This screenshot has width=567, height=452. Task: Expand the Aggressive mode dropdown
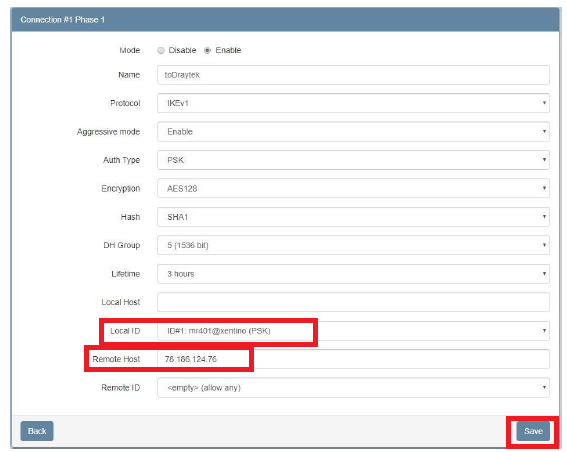[353, 132]
